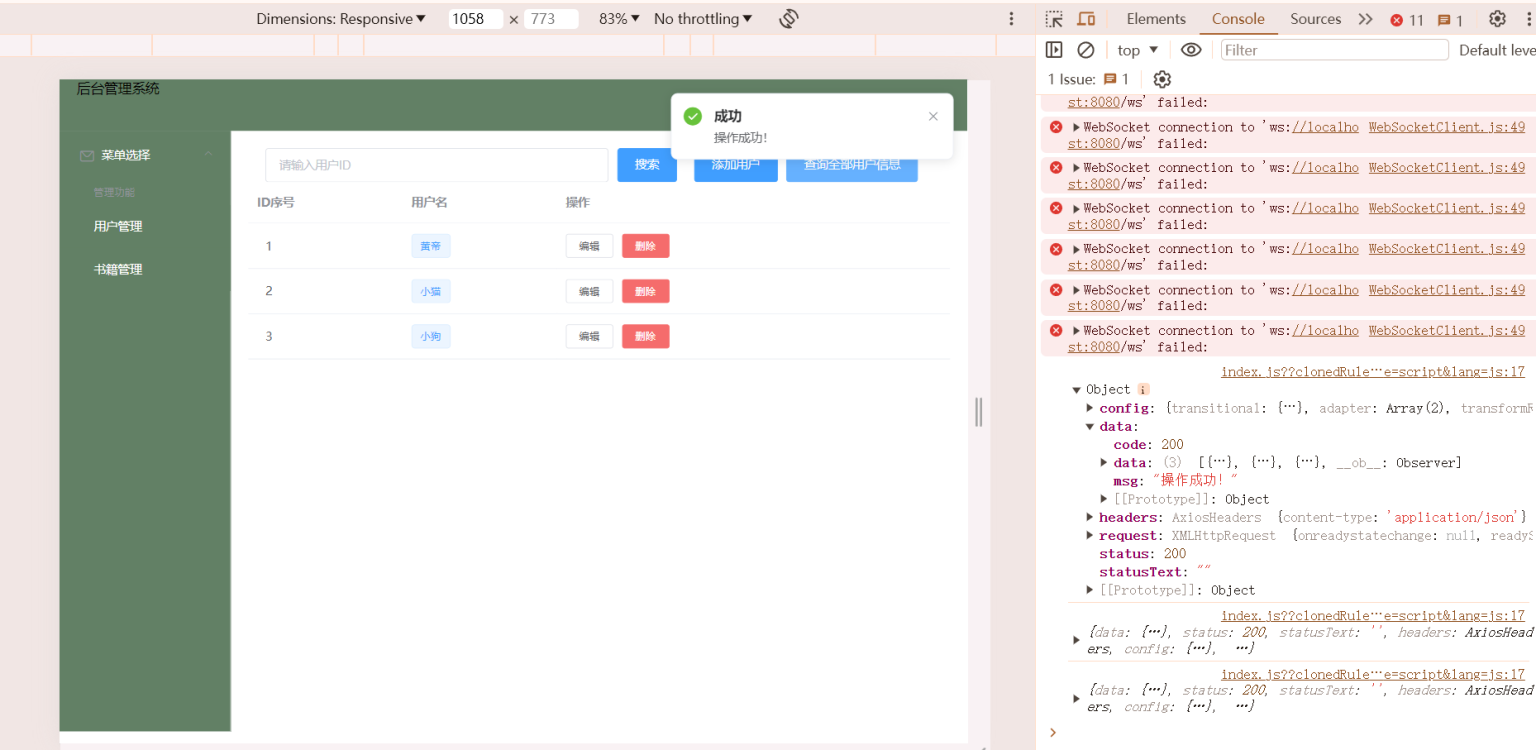Open console settings gear beside Issue count
The width and height of the screenshot is (1536, 750).
pyautogui.click(x=1161, y=79)
